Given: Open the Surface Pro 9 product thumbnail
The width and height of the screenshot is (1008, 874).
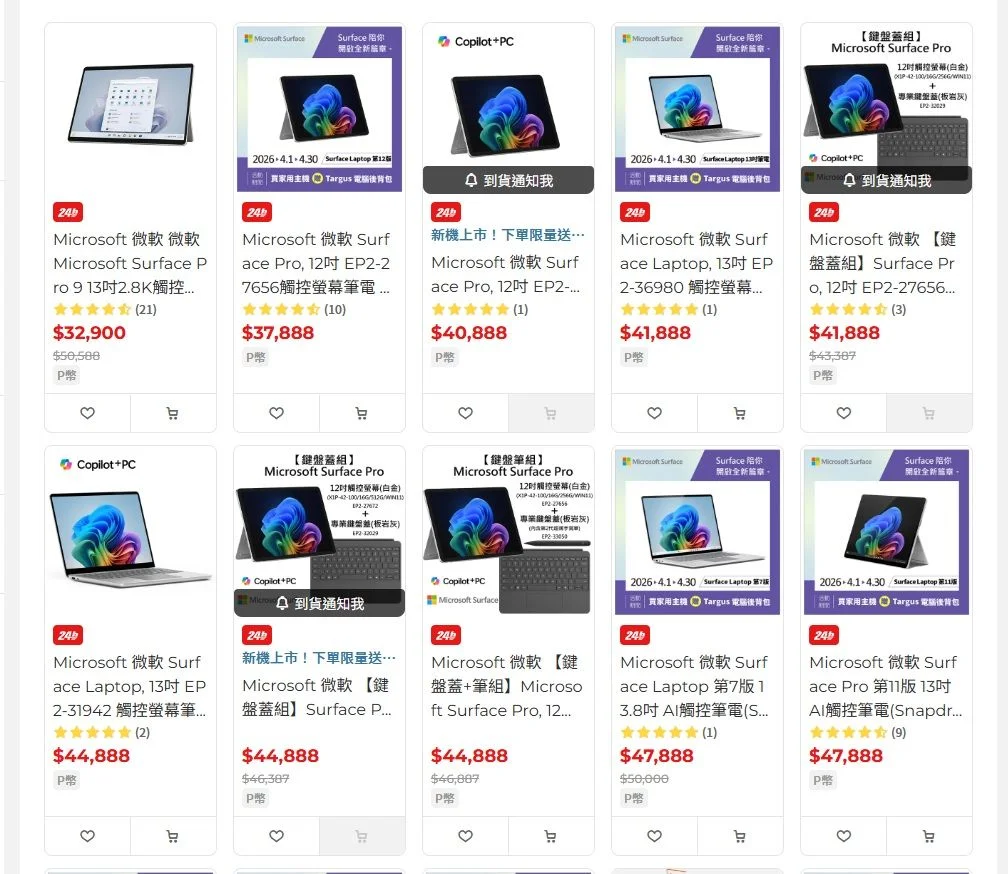Looking at the screenshot, I should [x=130, y=108].
